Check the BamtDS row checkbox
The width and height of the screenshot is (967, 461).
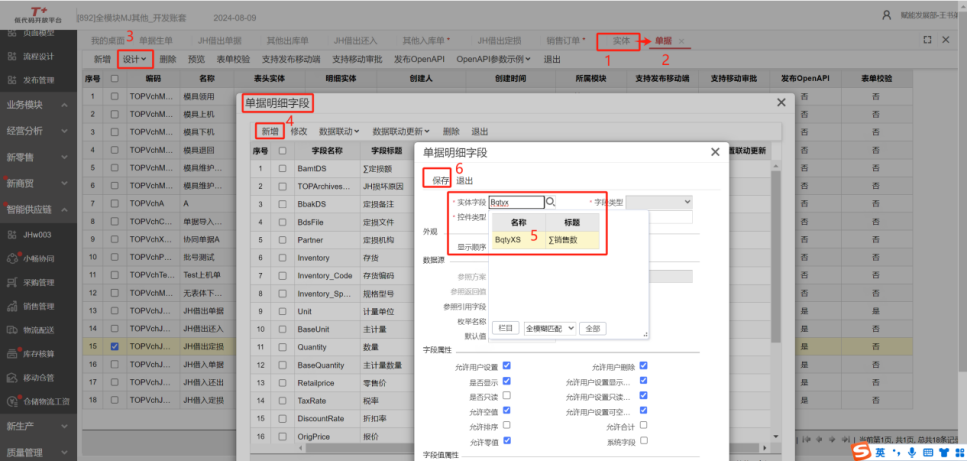pyautogui.click(x=282, y=168)
